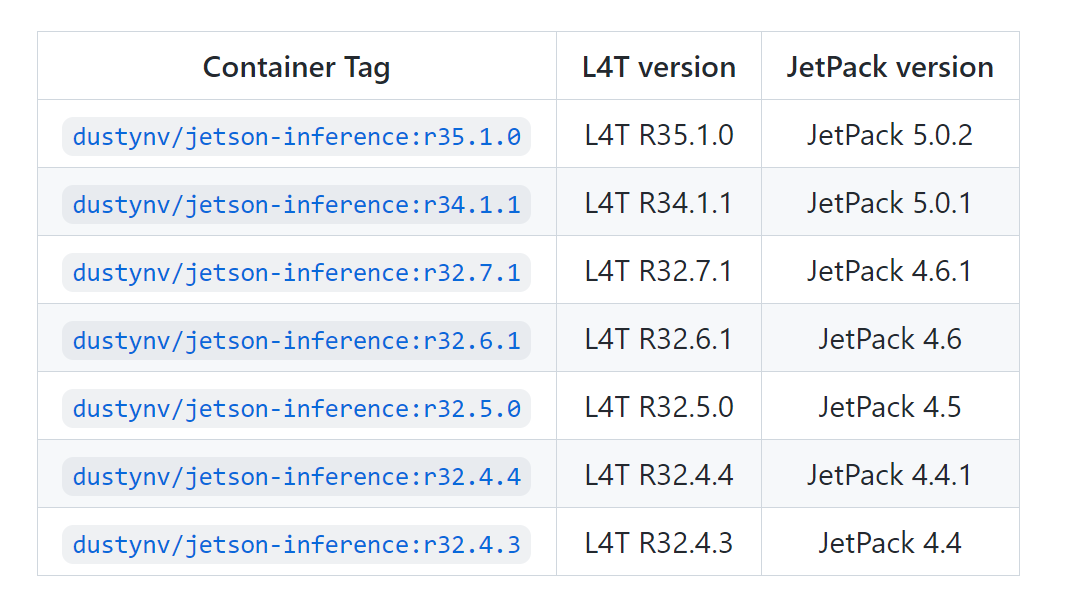
Task: Open the dustynv/jetson-inference:r35.1.0 container link
Action: [x=296, y=136]
